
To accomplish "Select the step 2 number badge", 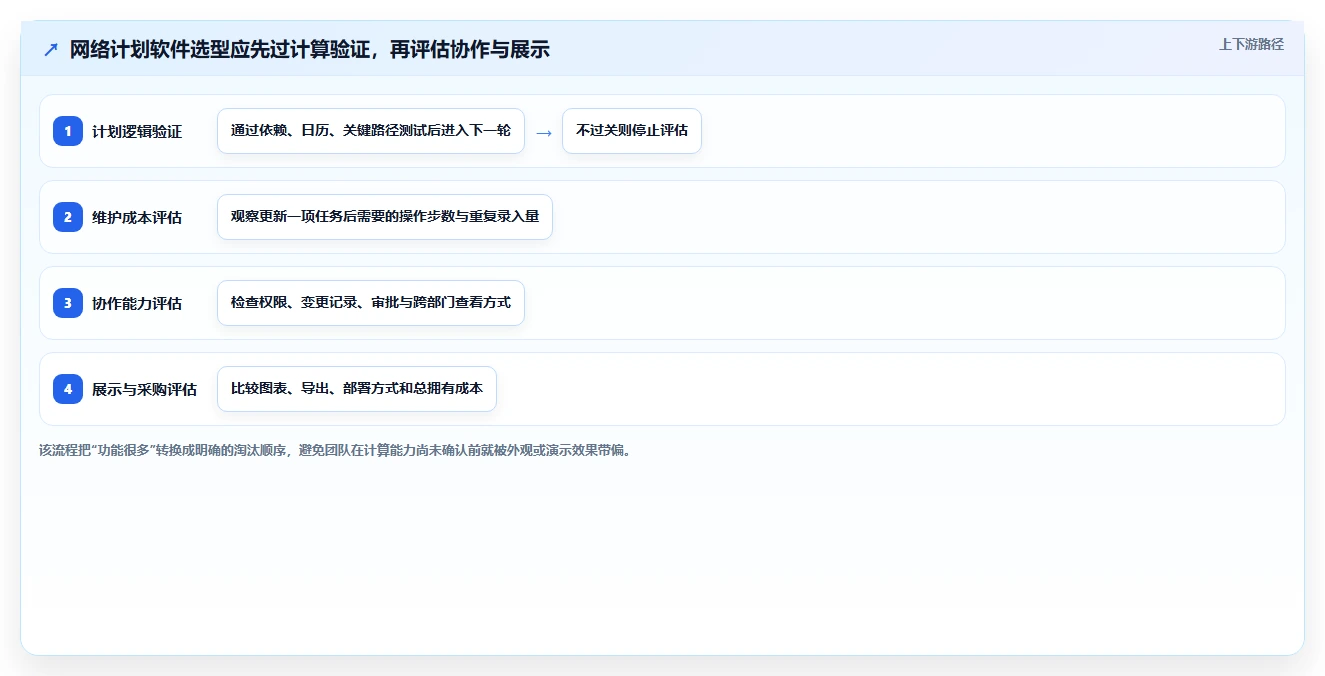I will pyautogui.click(x=68, y=217).
